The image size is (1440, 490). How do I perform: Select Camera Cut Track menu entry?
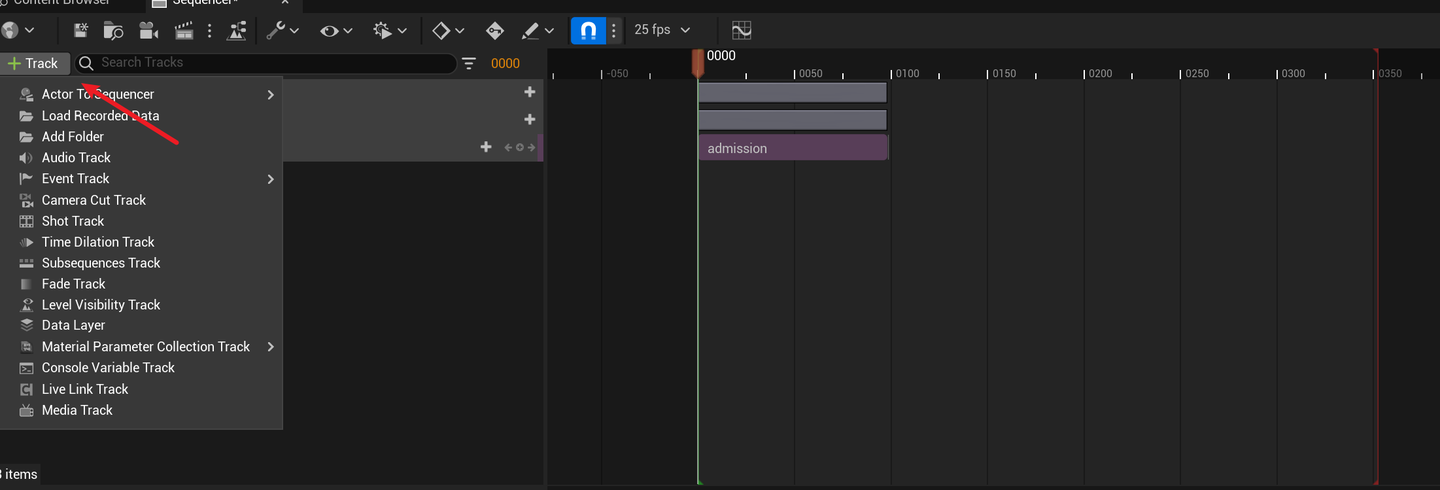[x=94, y=200]
